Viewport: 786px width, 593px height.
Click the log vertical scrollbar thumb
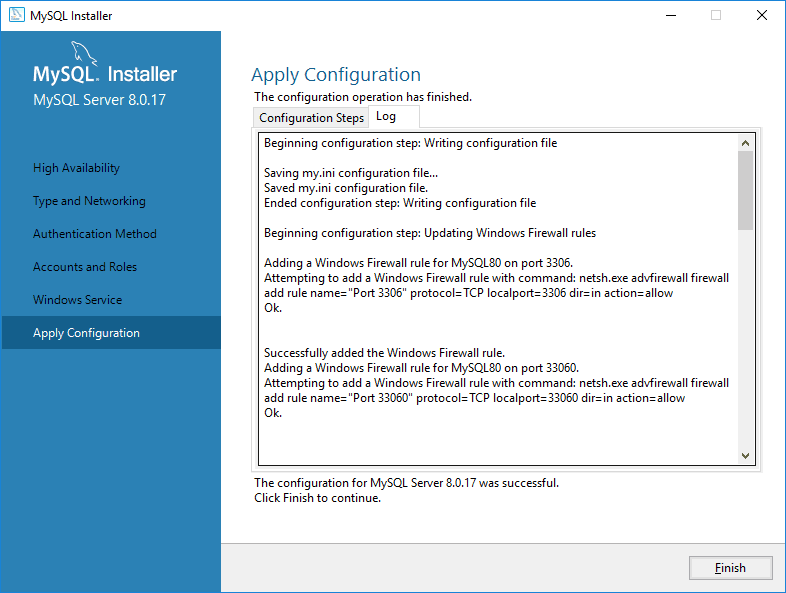point(745,190)
